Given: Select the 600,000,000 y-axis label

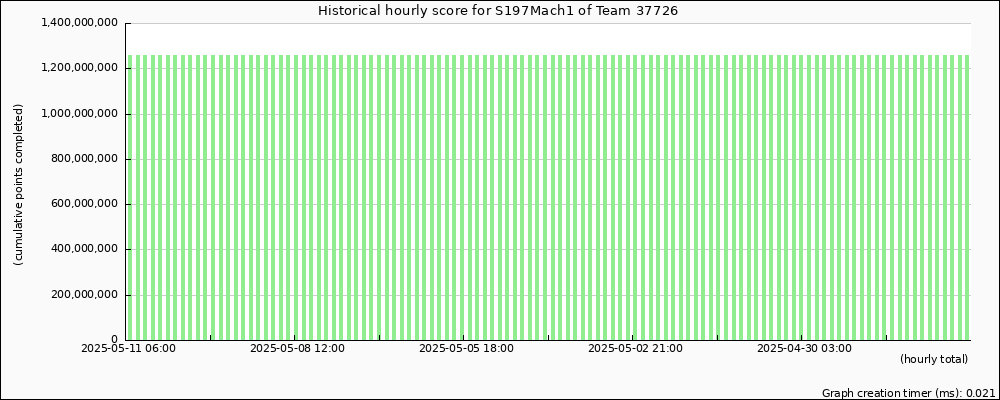Looking at the screenshot, I should coord(85,204).
